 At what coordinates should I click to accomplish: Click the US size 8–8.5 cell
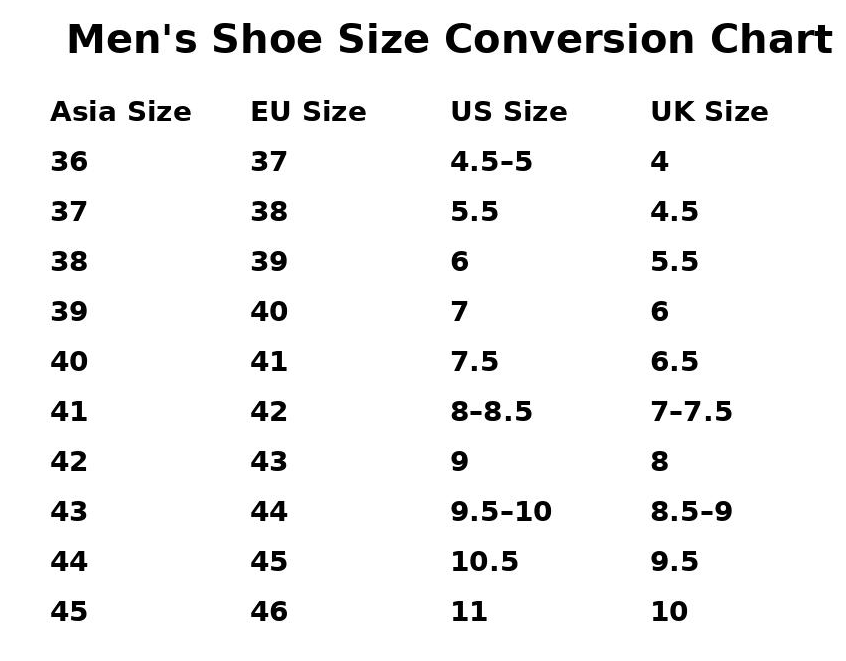491,412
